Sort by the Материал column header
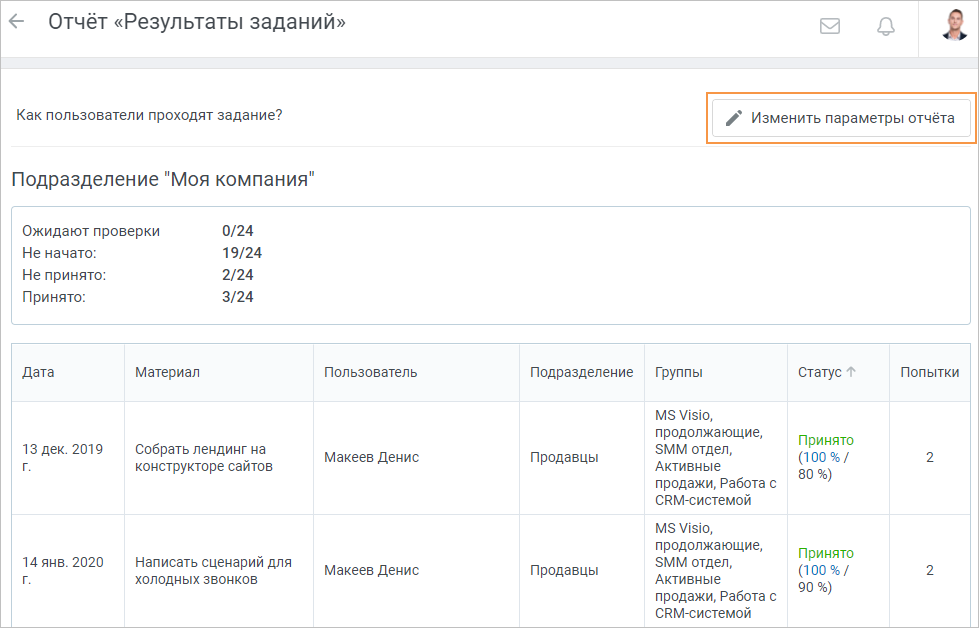979x628 pixels. coord(167,372)
